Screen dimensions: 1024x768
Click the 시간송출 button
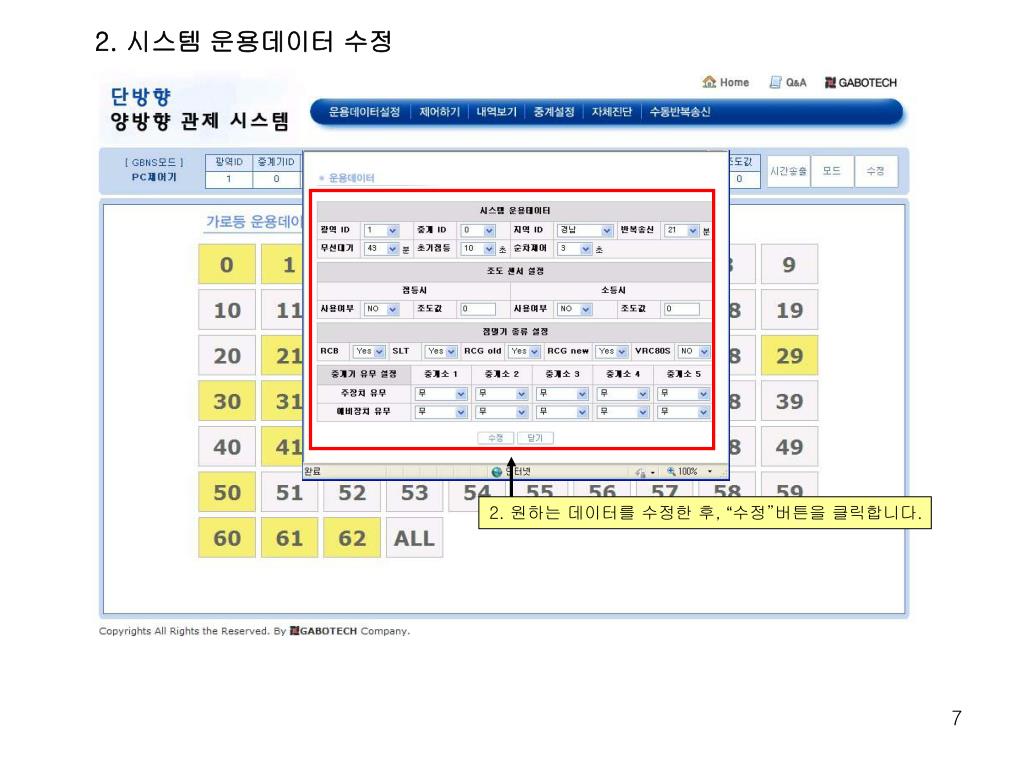[x=788, y=171]
